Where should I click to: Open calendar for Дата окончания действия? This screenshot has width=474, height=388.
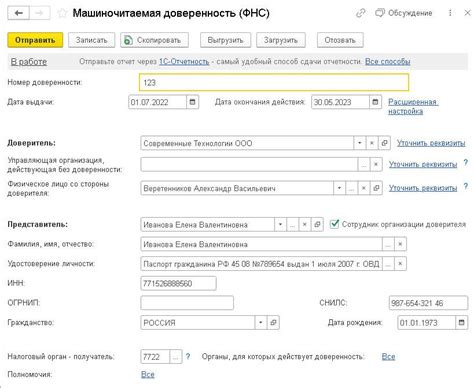[x=375, y=102]
